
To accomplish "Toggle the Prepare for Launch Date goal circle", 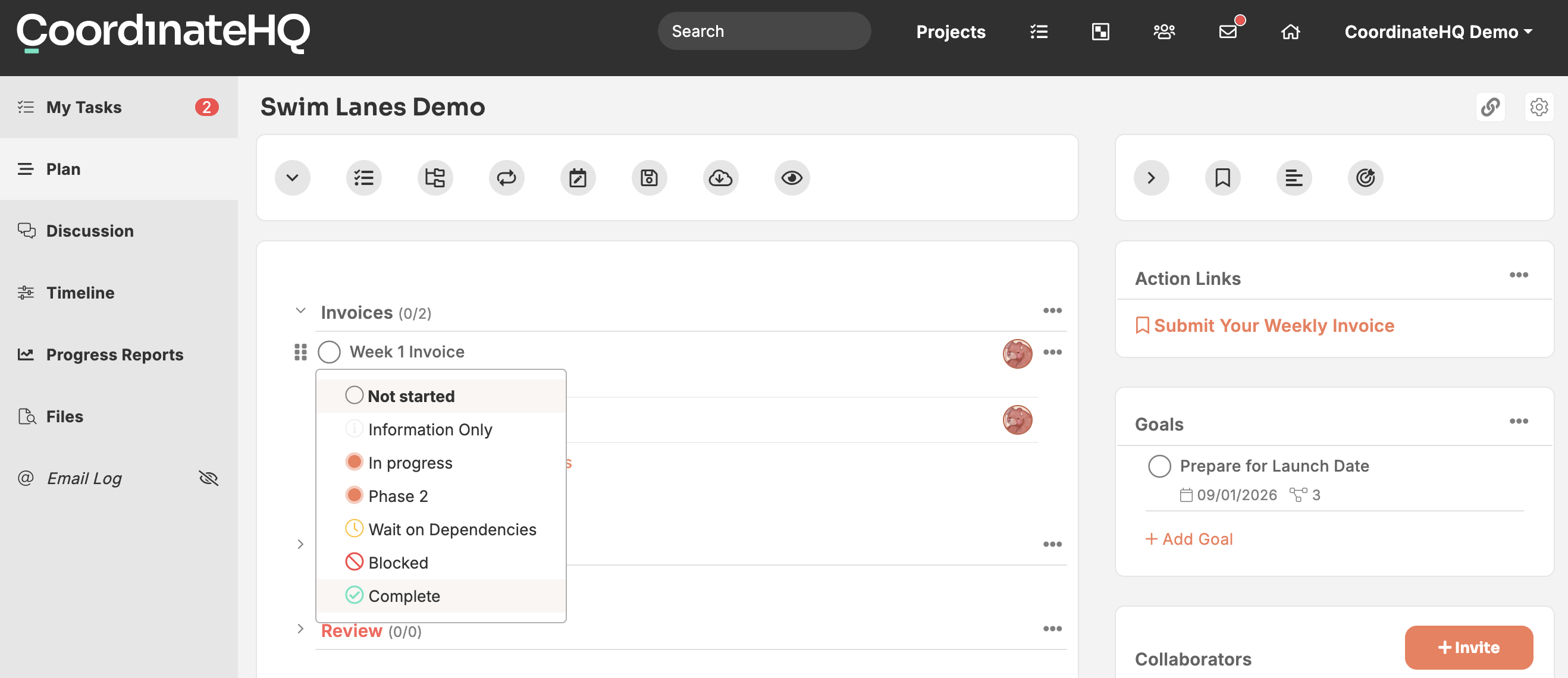I will [x=1159, y=466].
